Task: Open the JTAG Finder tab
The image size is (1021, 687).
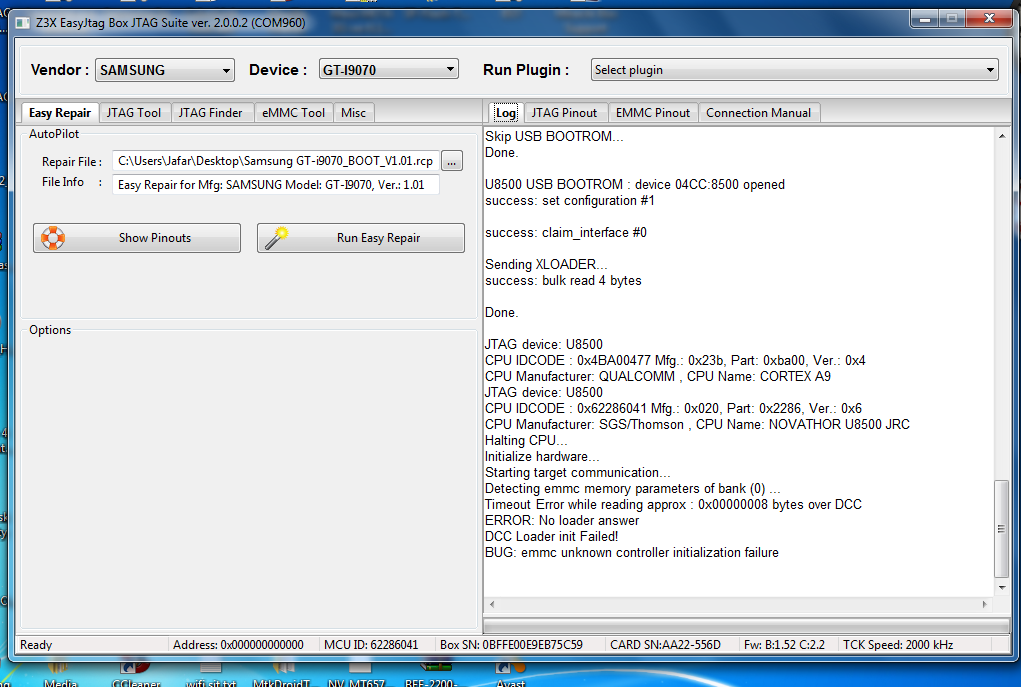Action: pos(210,113)
